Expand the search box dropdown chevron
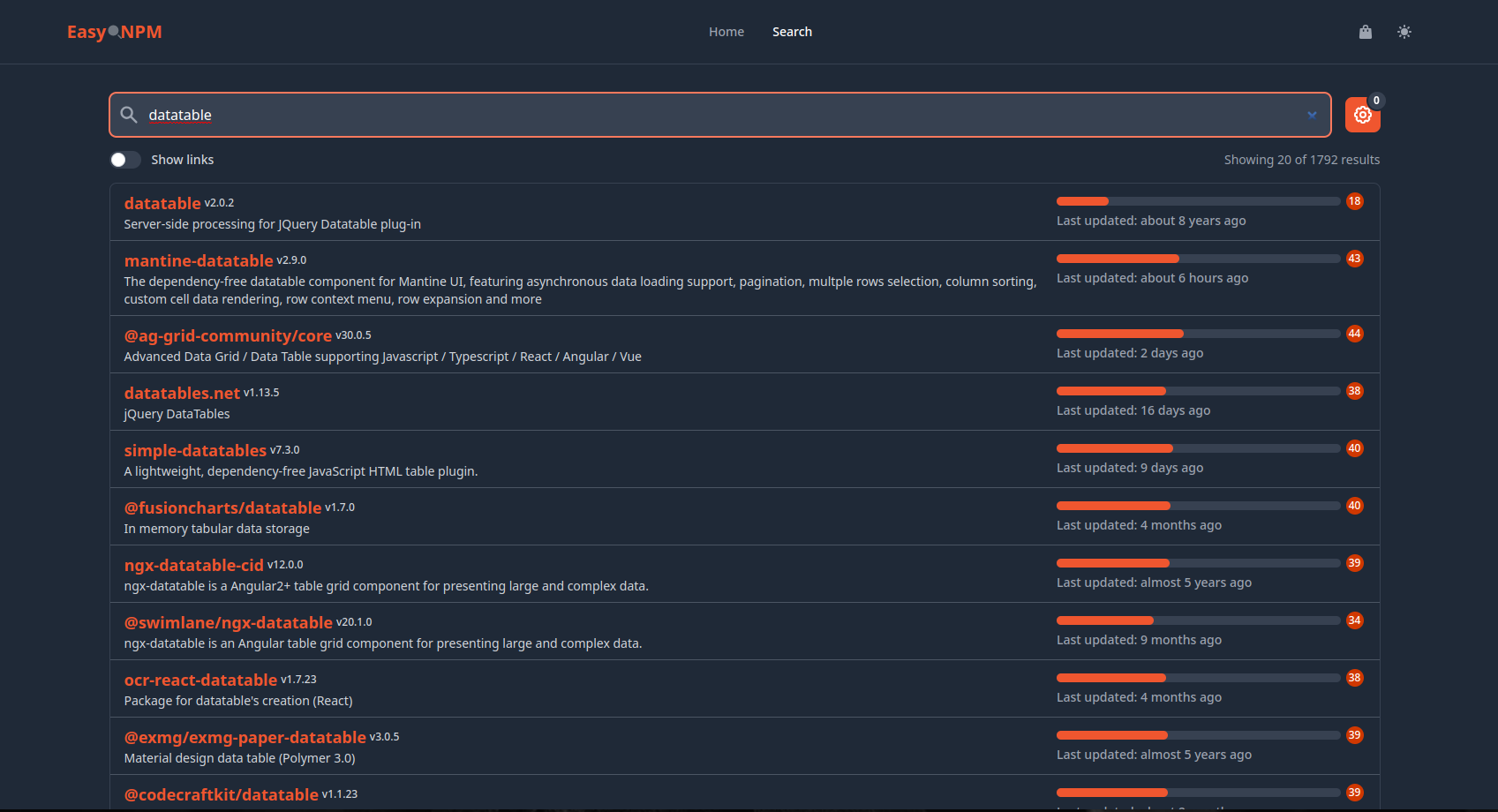This screenshot has height=812, width=1498. pos(1312,115)
